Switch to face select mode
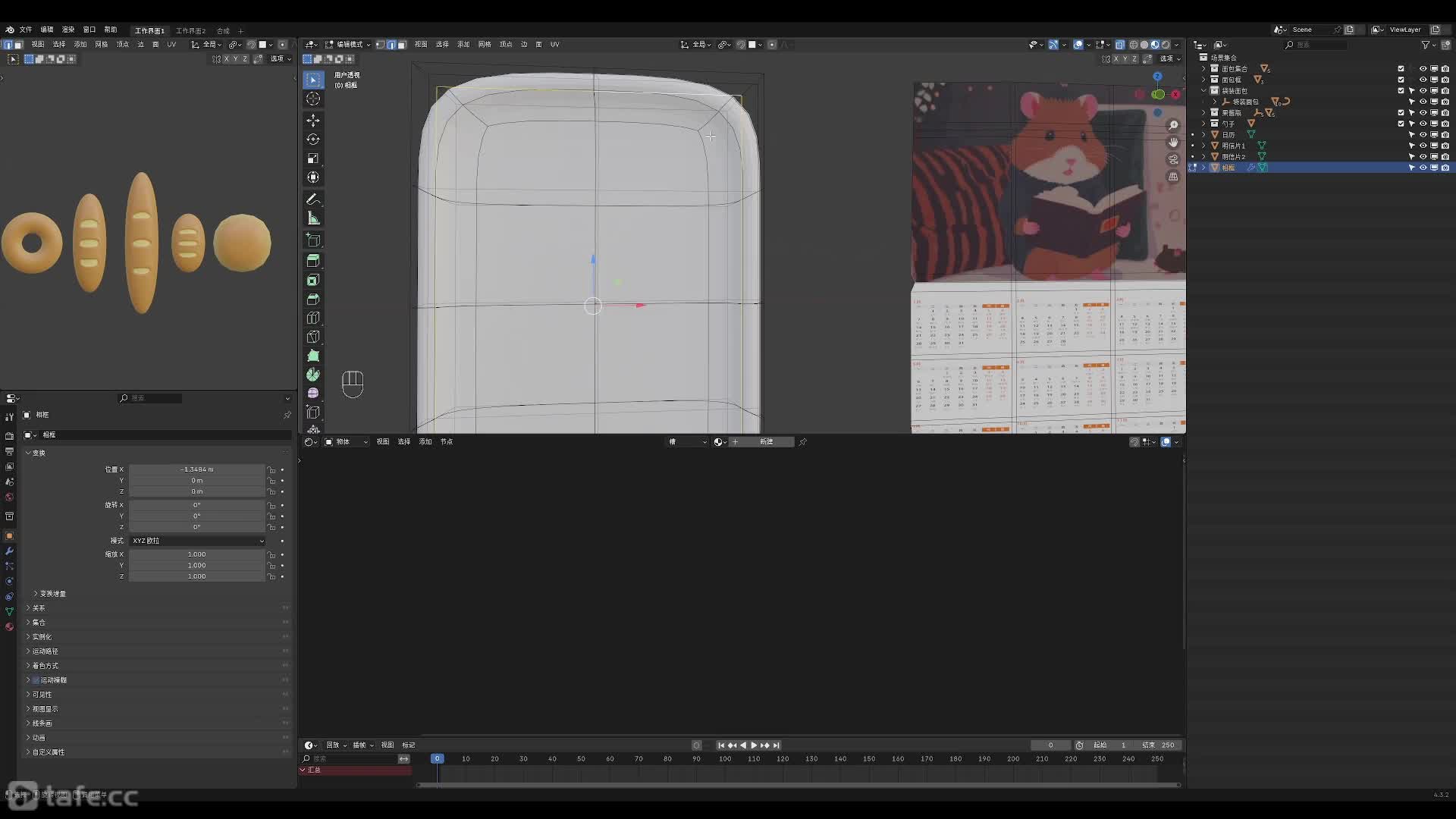The height and width of the screenshot is (819, 1456). click(402, 45)
